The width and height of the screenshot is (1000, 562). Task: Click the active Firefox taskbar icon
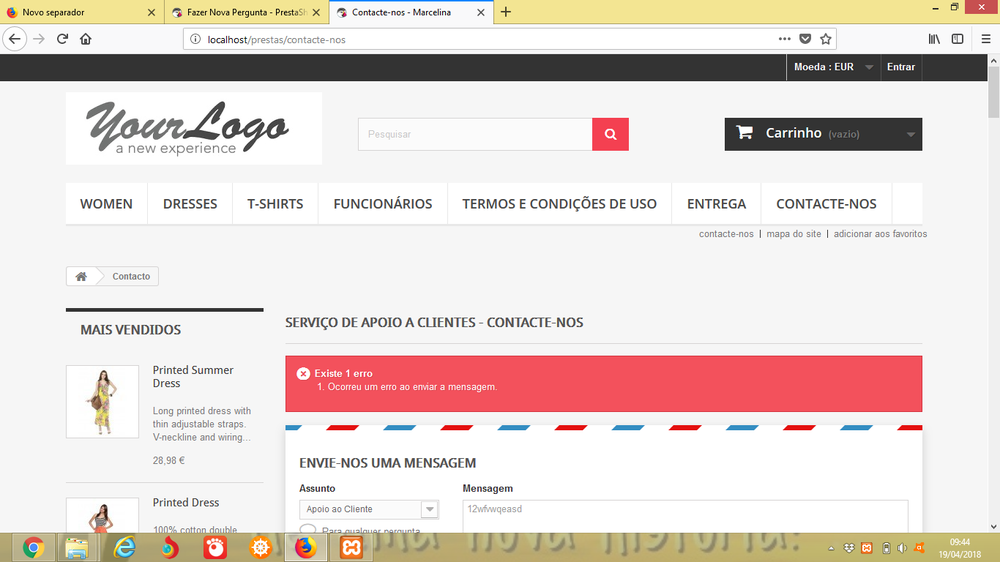(x=305, y=548)
